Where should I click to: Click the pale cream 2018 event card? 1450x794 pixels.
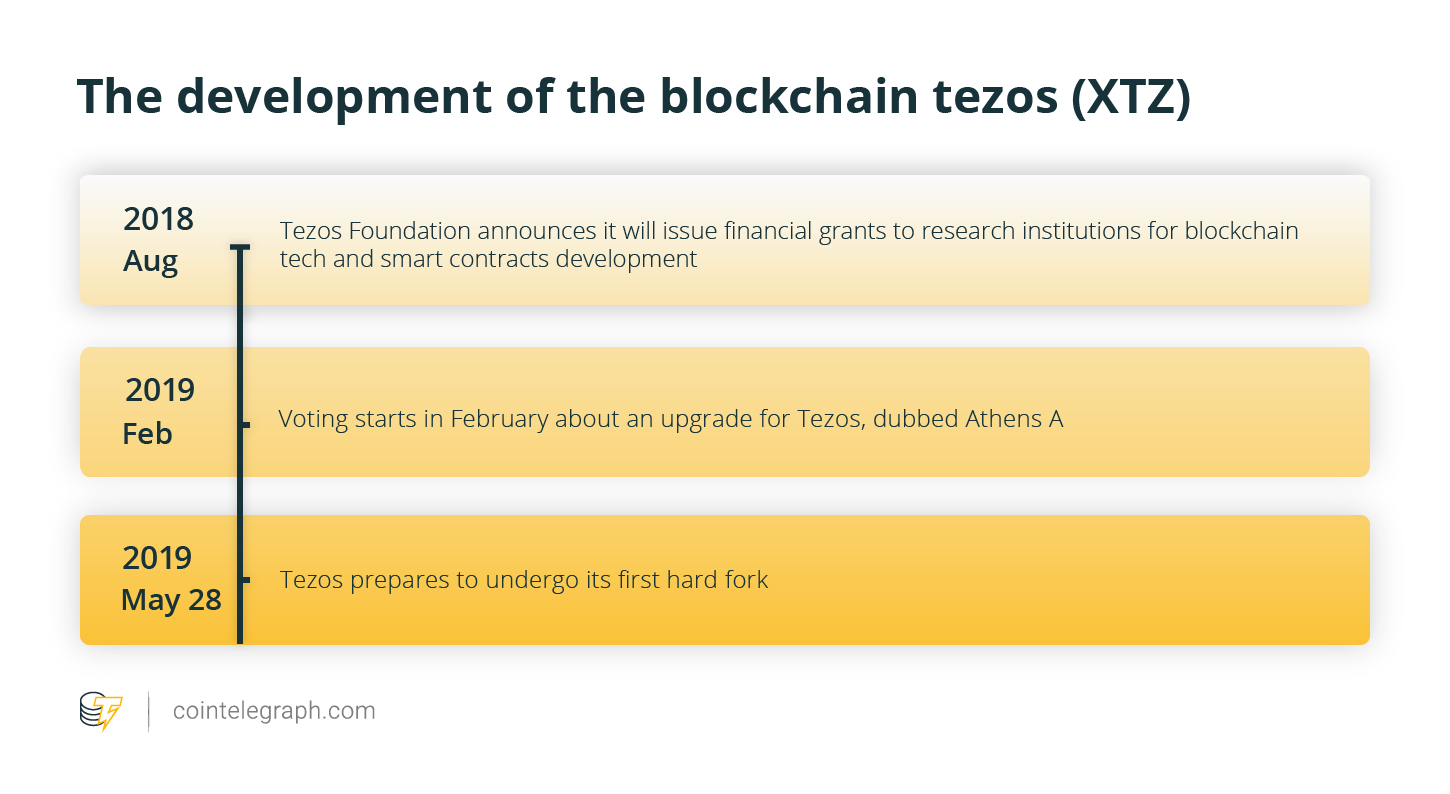[x=724, y=240]
